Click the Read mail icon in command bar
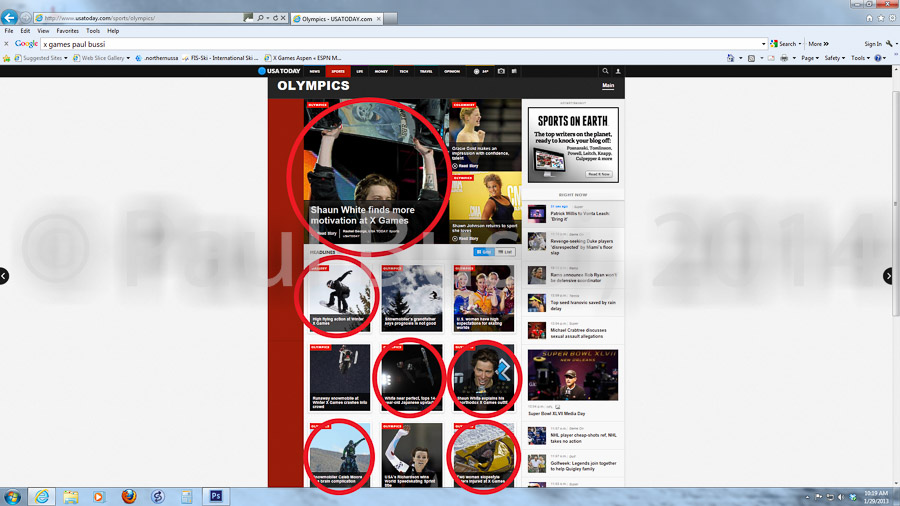The image size is (900, 506). [x=771, y=58]
